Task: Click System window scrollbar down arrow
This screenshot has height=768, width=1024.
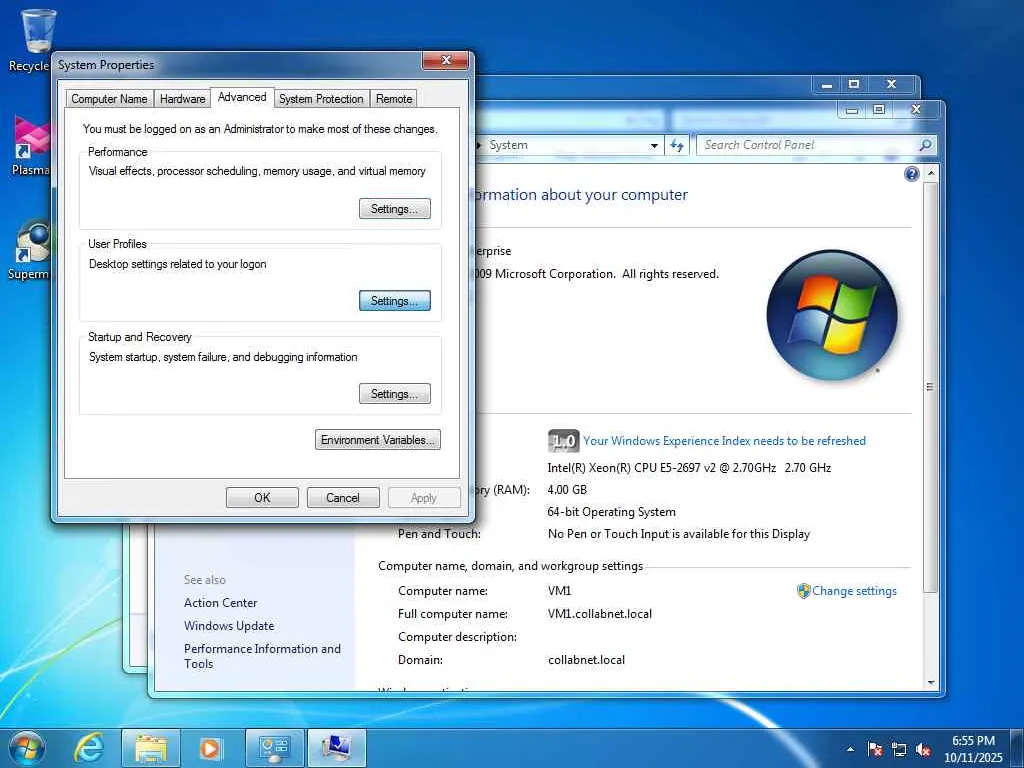Action: pyautogui.click(x=931, y=682)
